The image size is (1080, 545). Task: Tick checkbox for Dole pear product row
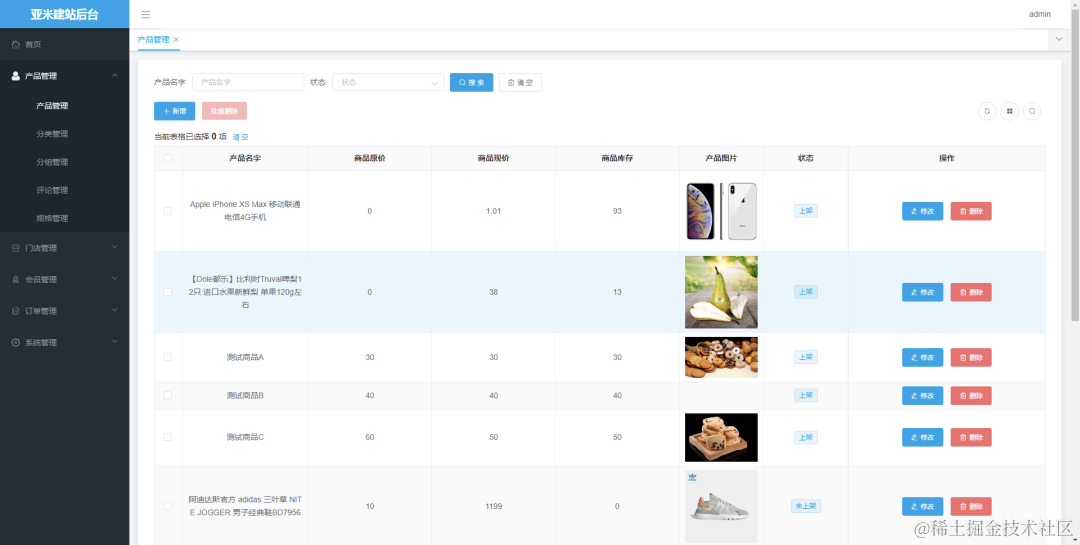(x=167, y=292)
